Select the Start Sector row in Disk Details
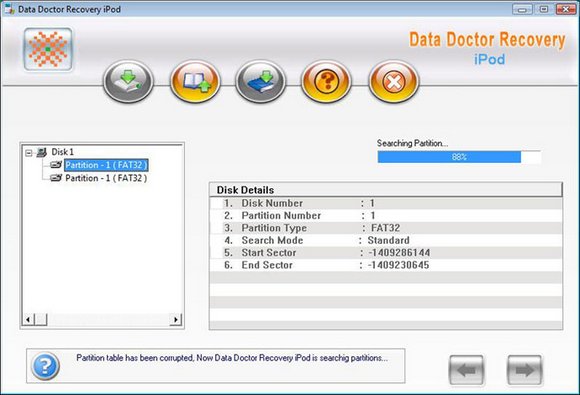580x395 pixels. click(386, 253)
